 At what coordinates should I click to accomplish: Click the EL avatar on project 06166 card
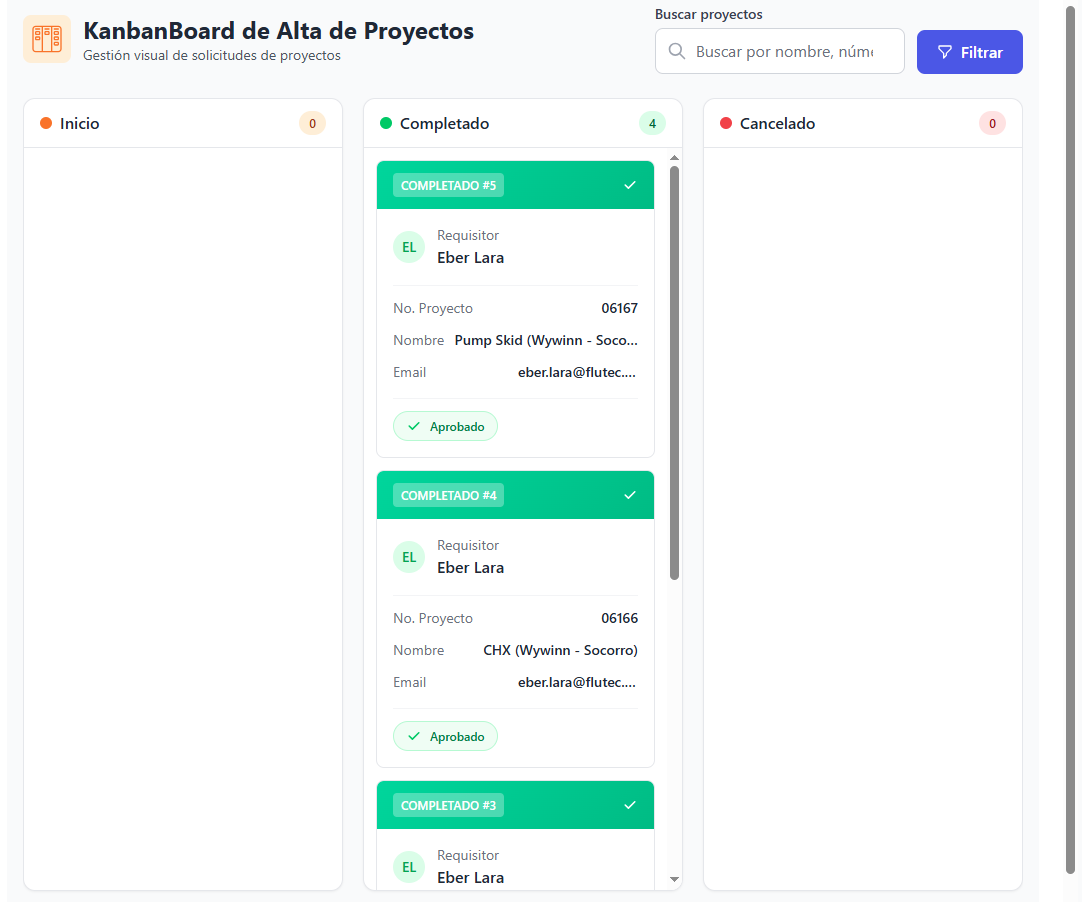409,557
